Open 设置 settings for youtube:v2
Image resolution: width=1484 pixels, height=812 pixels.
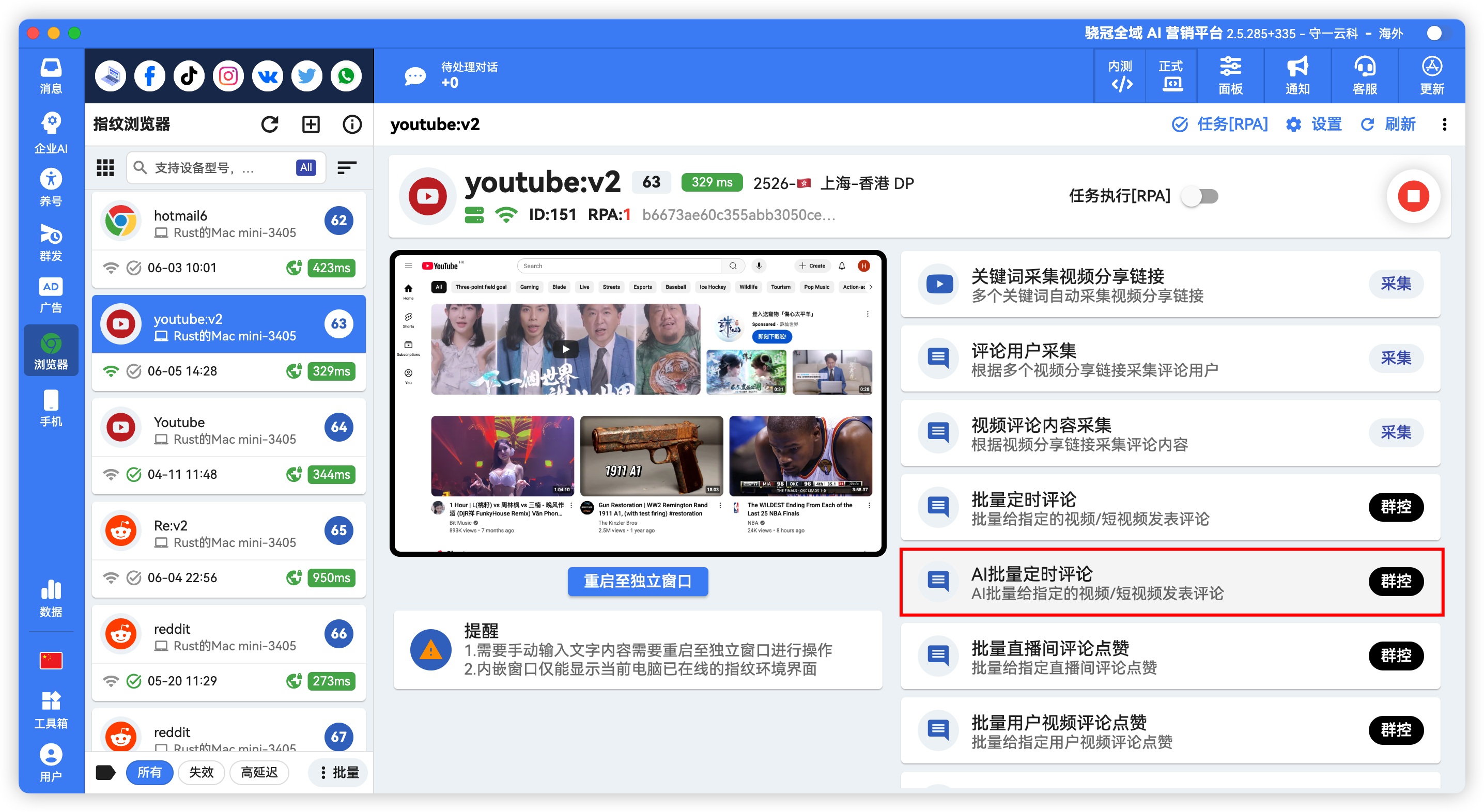(x=1313, y=124)
